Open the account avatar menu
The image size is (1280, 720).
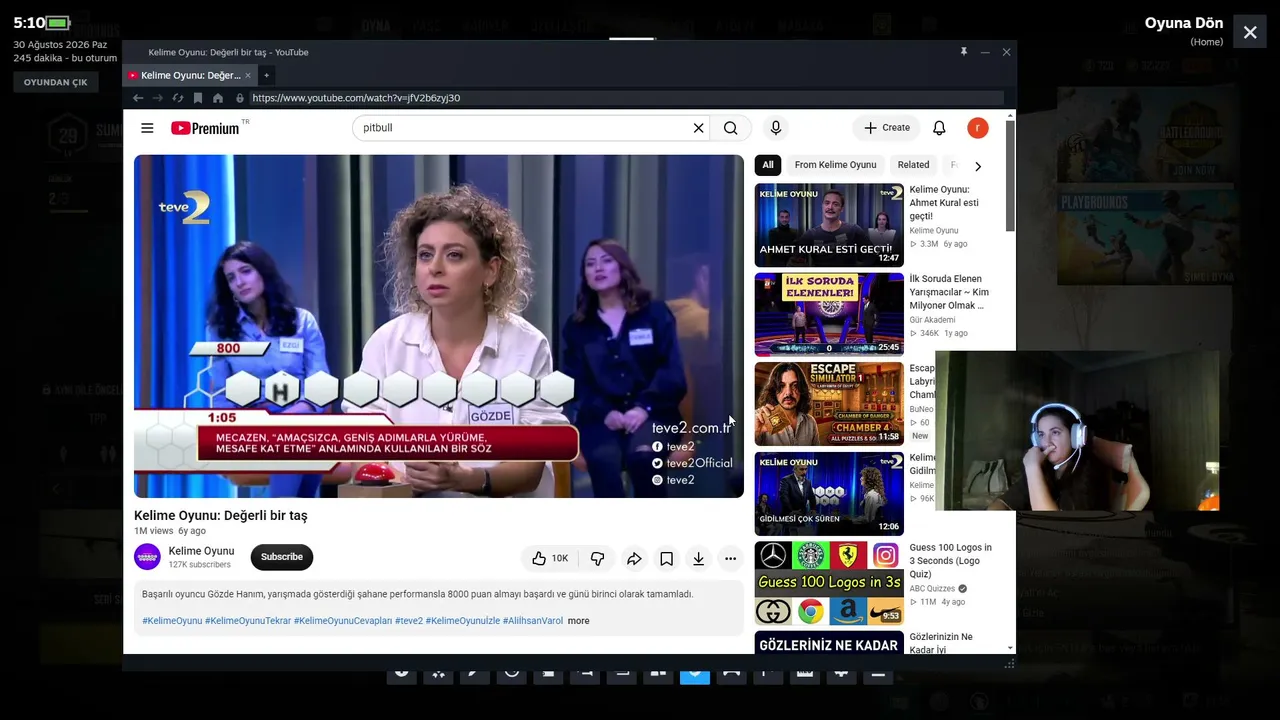click(x=978, y=128)
